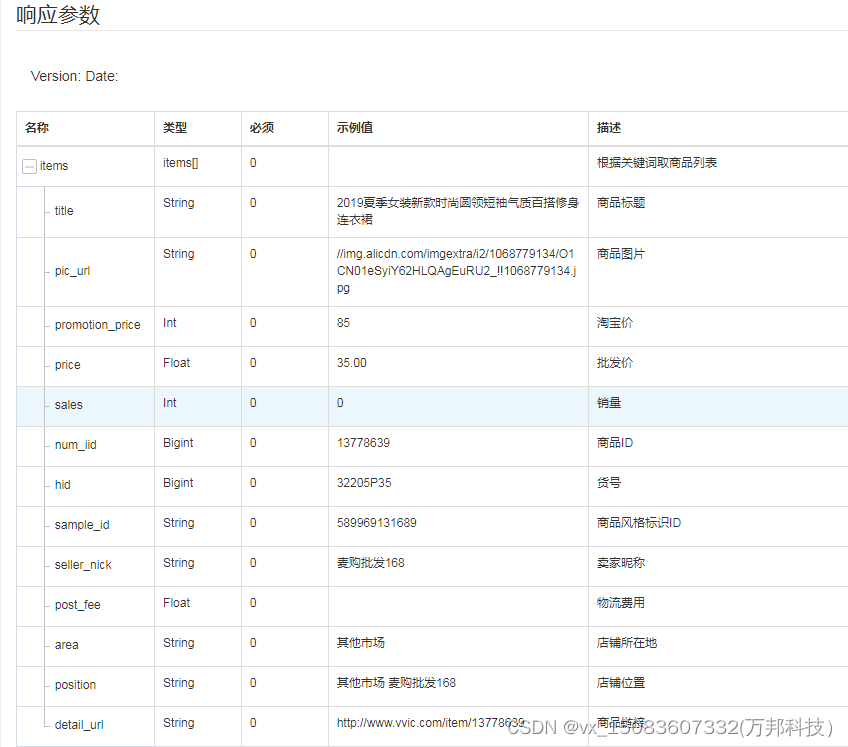848x747 pixels.
Task: Select the 'items' row name
Action: 54,166
